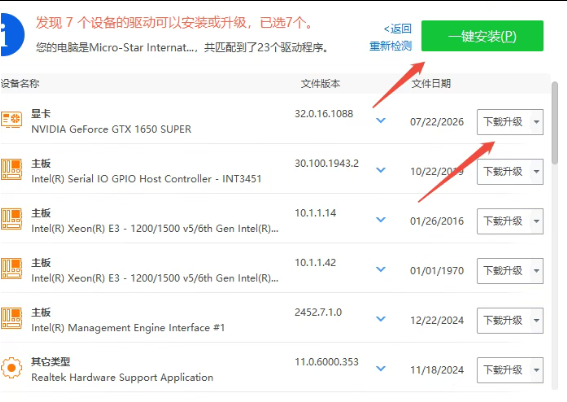The width and height of the screenshot is (567, 402).
Task: Open dropdown arrow for 10.1.1.14 下载升级
Action: (x=537, y=221)
